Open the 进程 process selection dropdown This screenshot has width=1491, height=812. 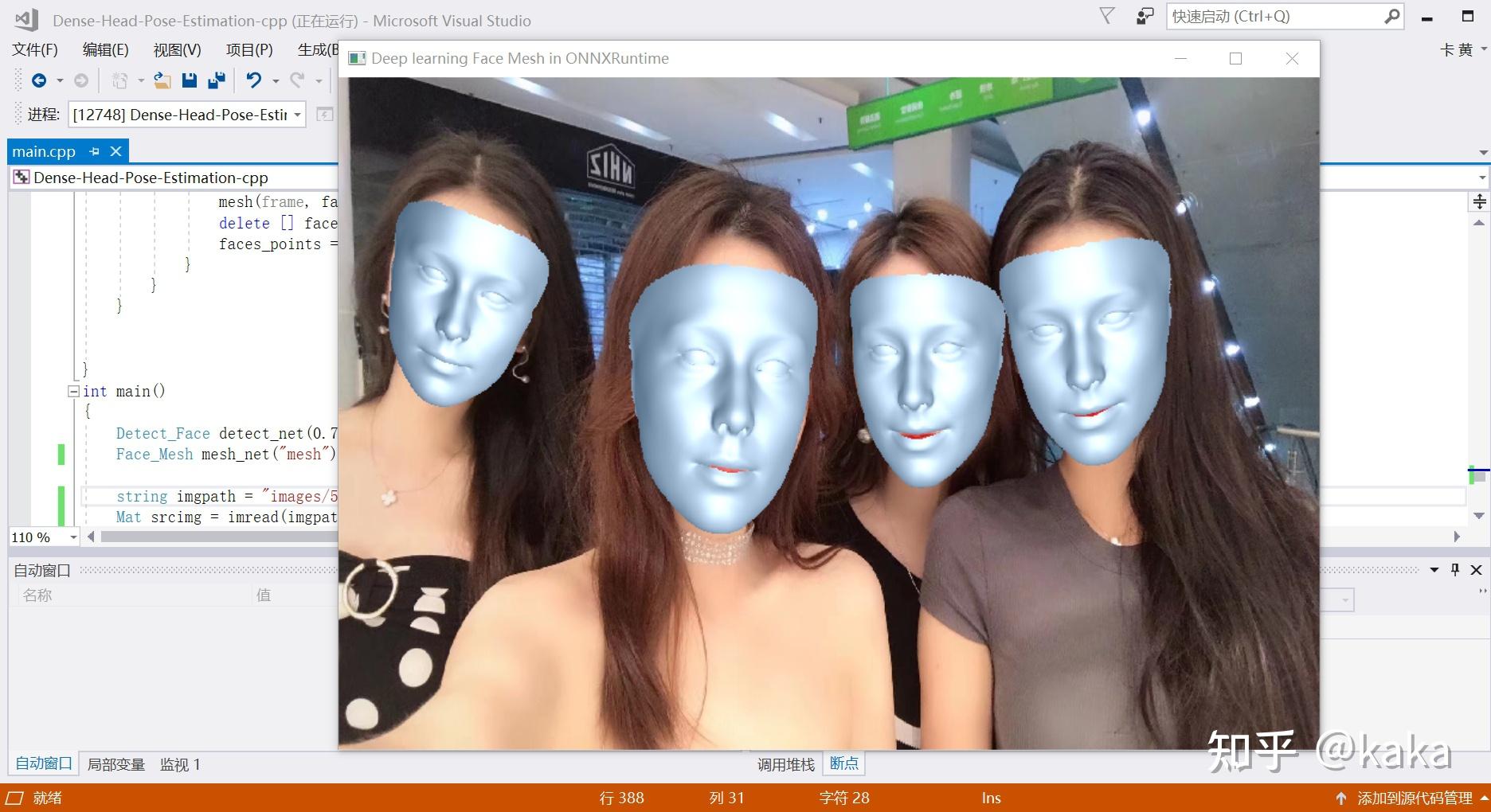click(295, 115)
